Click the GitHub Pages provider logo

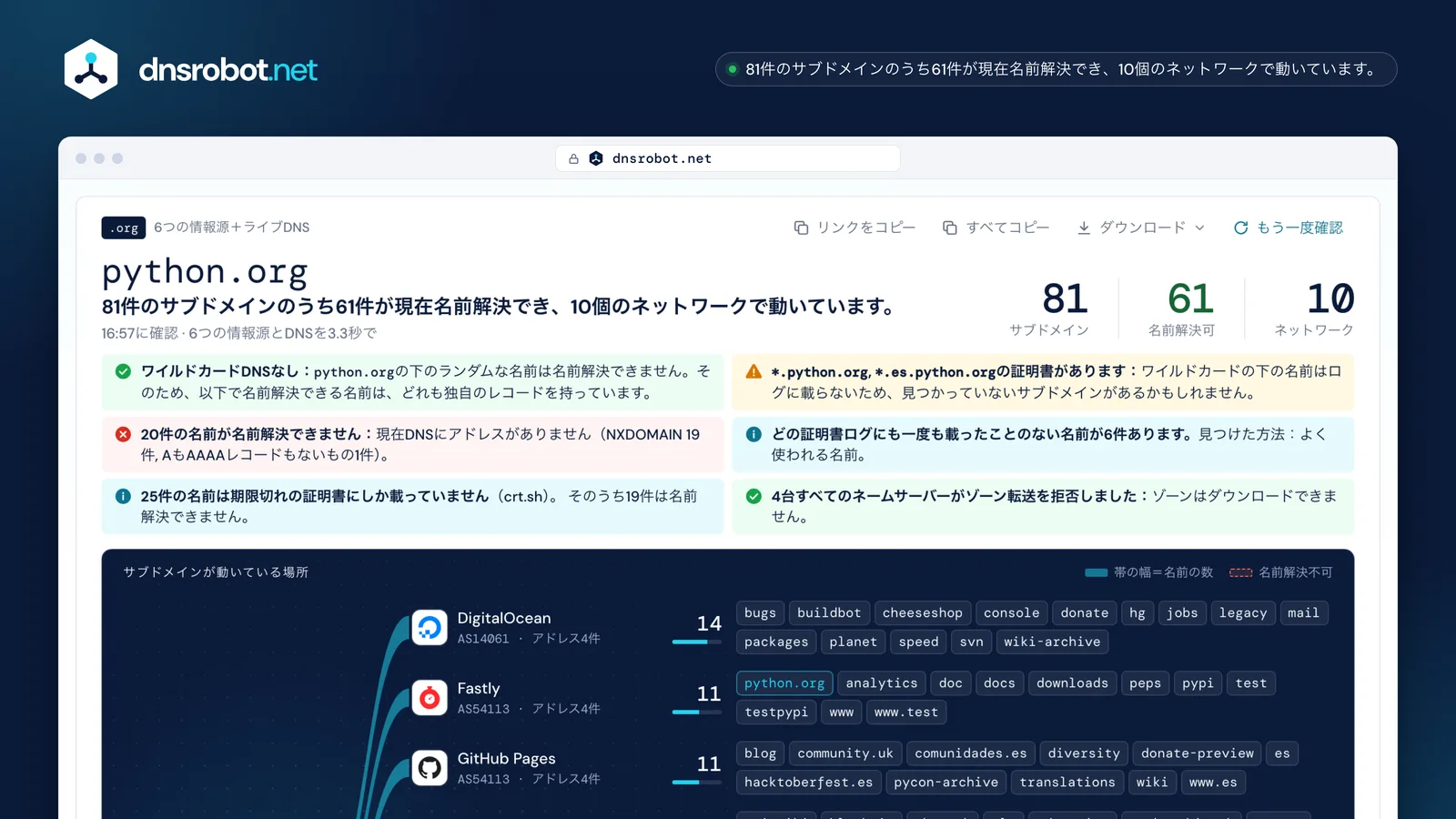tap(430, 767)
